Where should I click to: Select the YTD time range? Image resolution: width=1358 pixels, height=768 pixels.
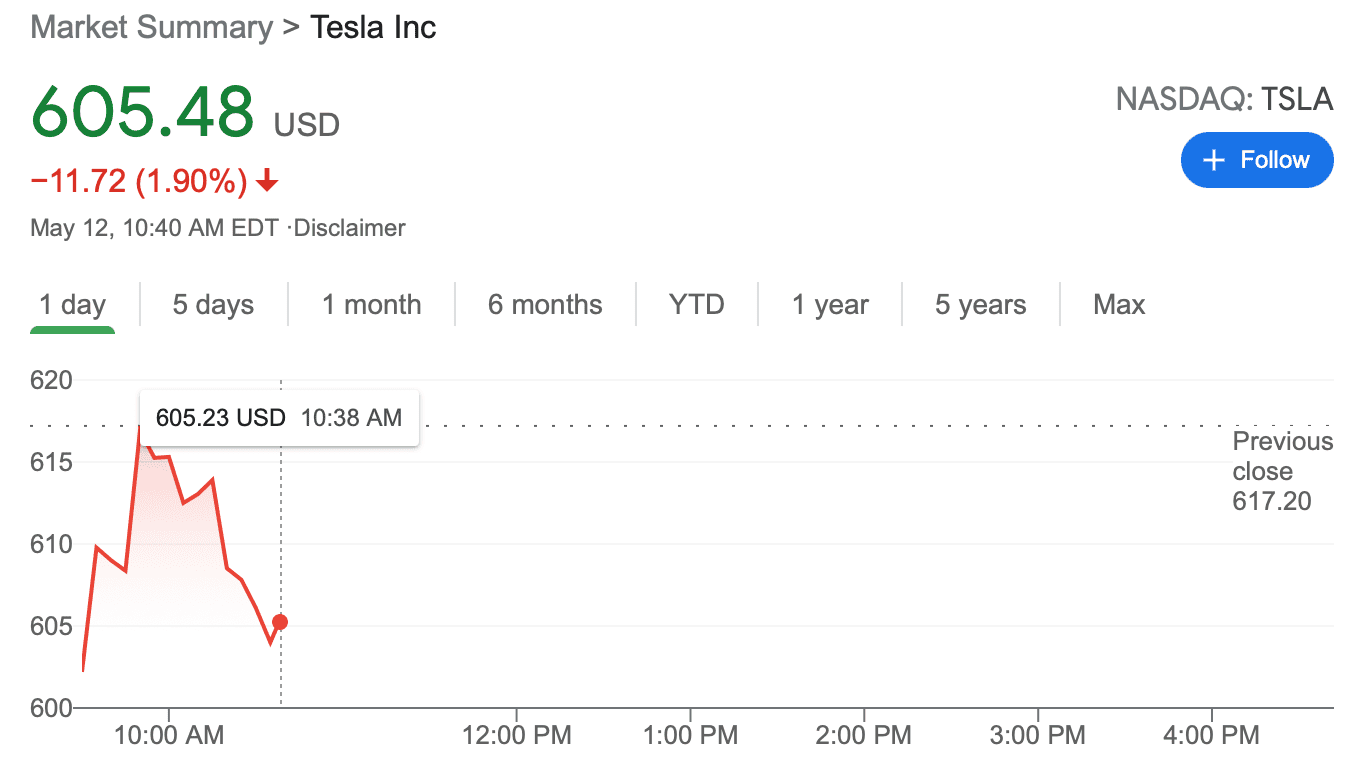[696, 304]
